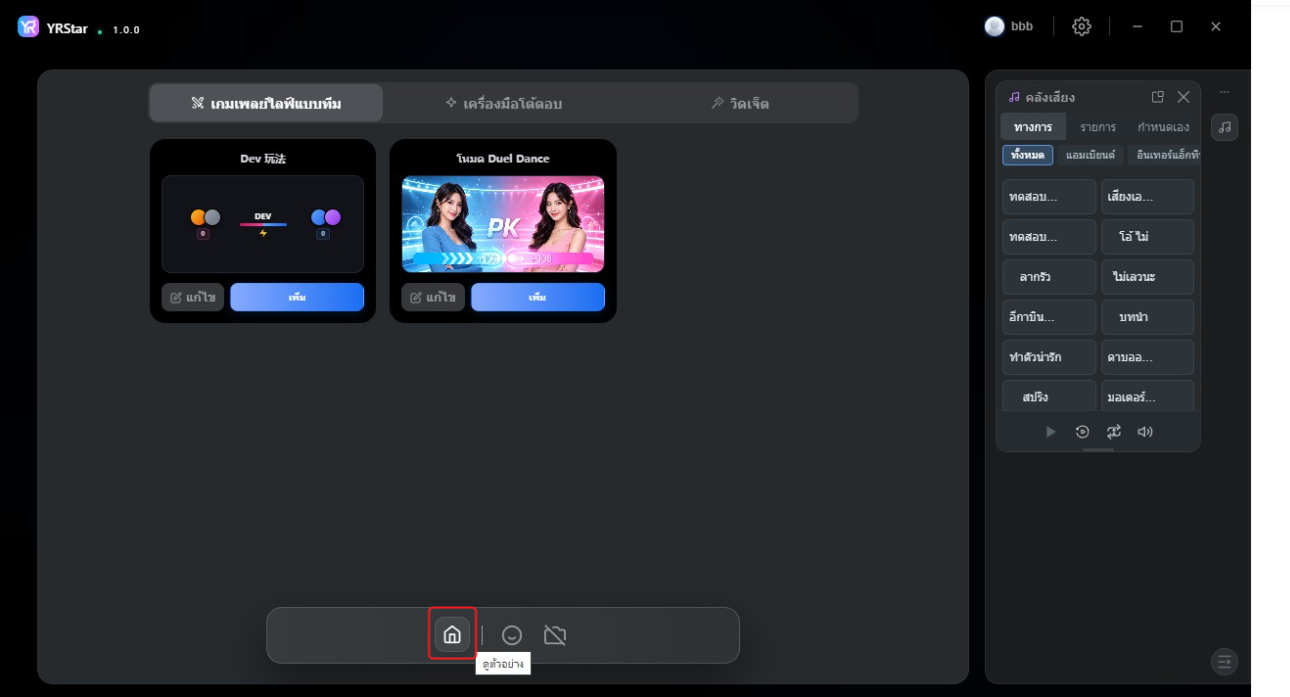Screen dimensions: 1290x697
Task: Click the bbb username text
Action: pos(1022,27)
